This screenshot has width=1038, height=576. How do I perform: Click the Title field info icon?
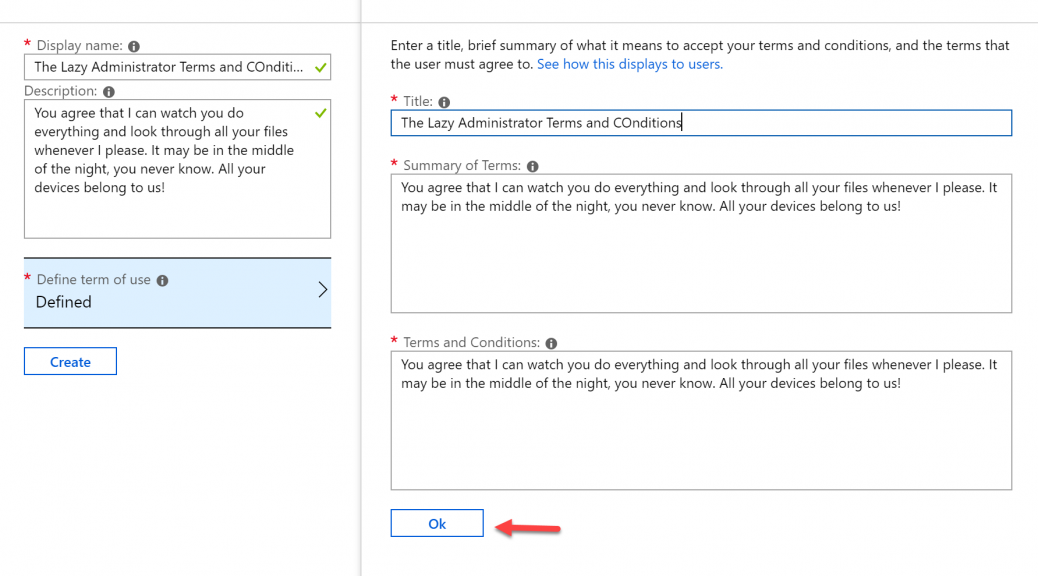click(x=444, y=102)
